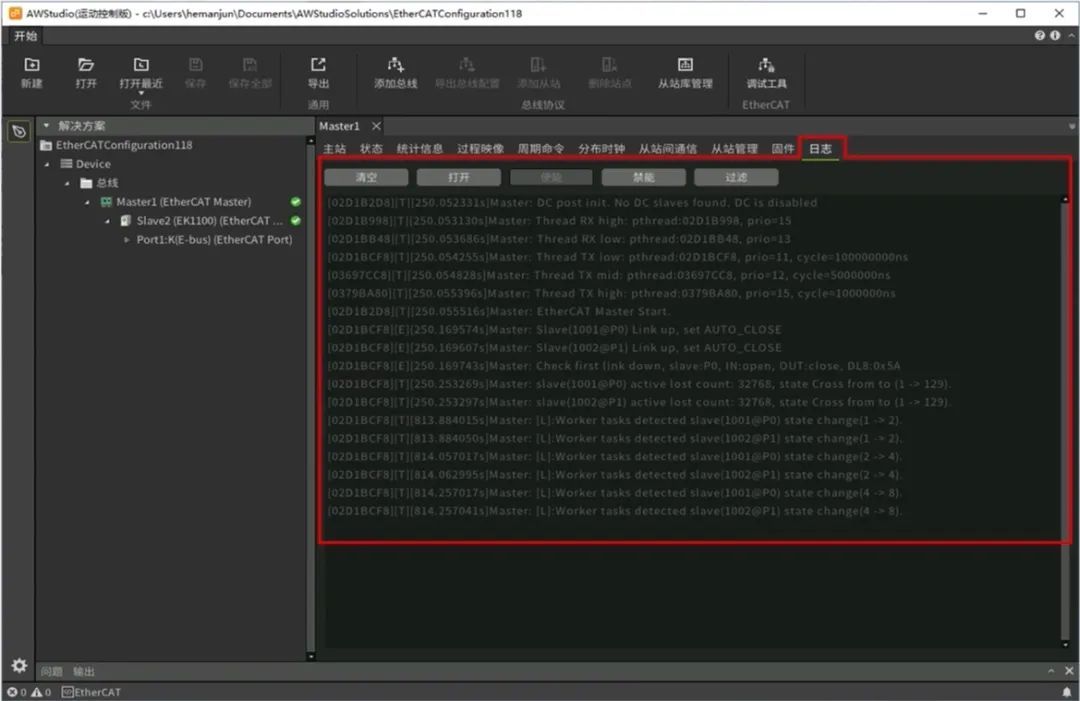This screenshot has width=1080, height=701.
Task: Click the log line 'DC post init. No DC slaves found'
Action: point(572,202)
